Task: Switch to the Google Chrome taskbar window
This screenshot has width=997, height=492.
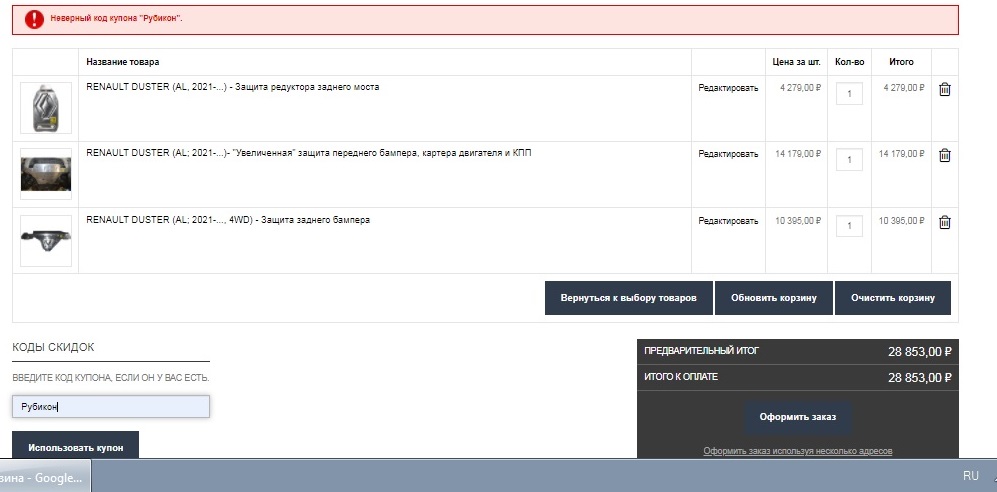Action: 45,478
